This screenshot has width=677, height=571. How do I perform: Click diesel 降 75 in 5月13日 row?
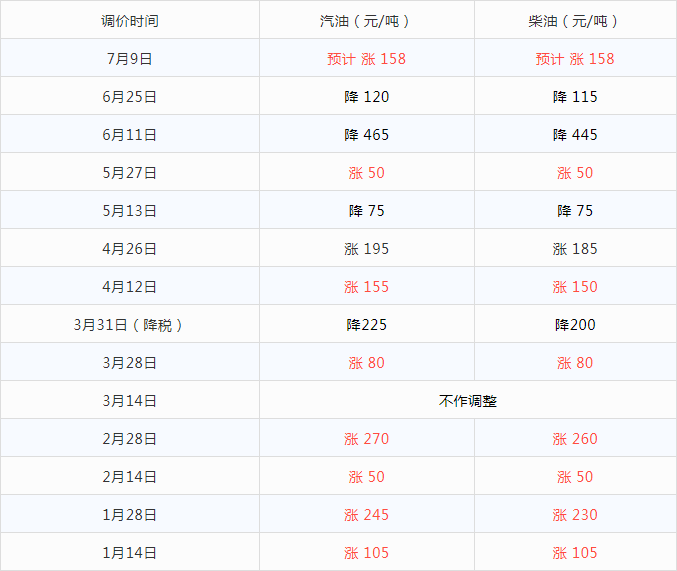(x=575, y=211)
